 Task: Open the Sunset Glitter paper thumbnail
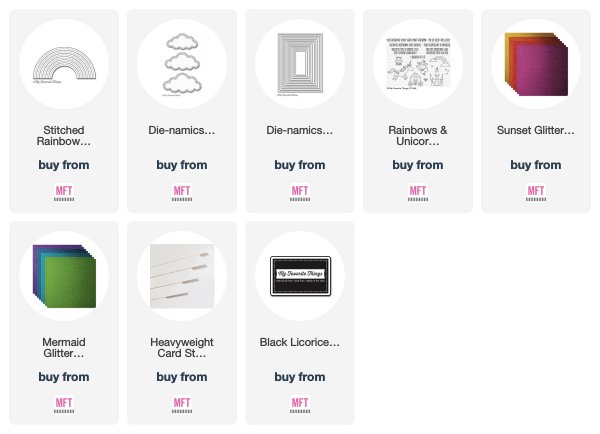(536, 64)
